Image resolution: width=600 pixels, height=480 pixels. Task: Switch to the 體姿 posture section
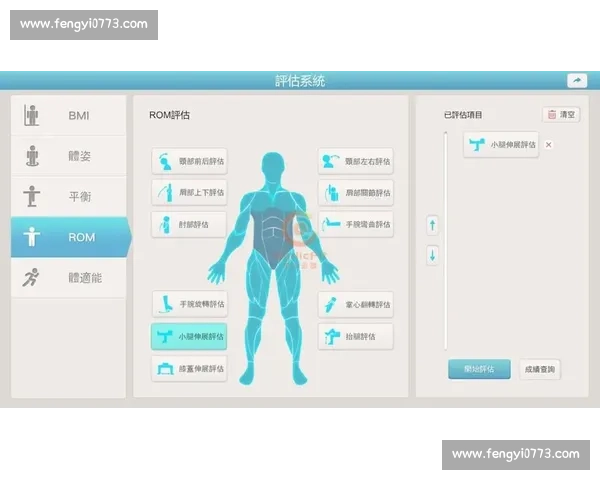(68, 156)
